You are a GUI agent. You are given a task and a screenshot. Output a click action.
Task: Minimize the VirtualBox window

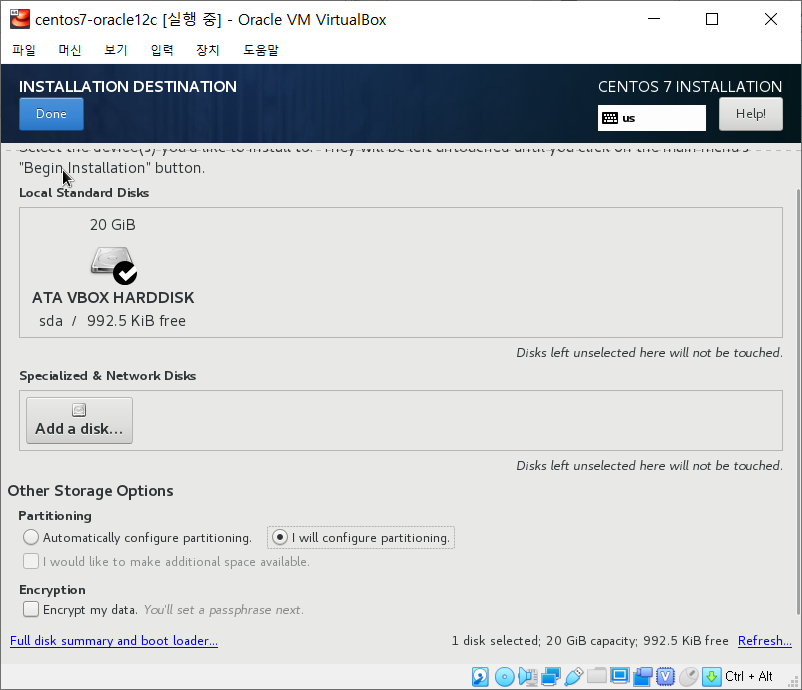point(654,19)
